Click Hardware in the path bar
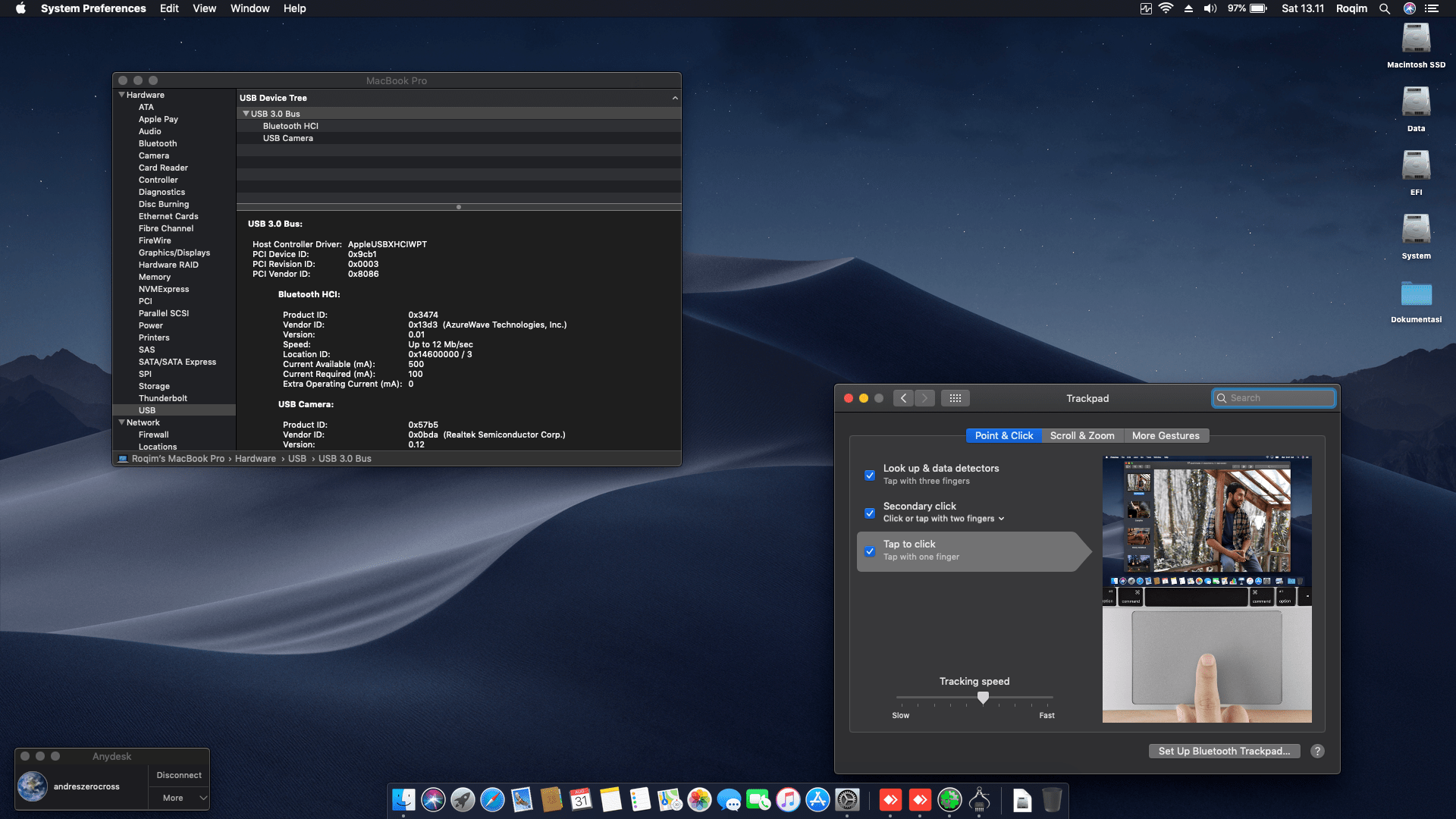The width and height of the screenshot is (1456, 819). click(x=256, y=459)
